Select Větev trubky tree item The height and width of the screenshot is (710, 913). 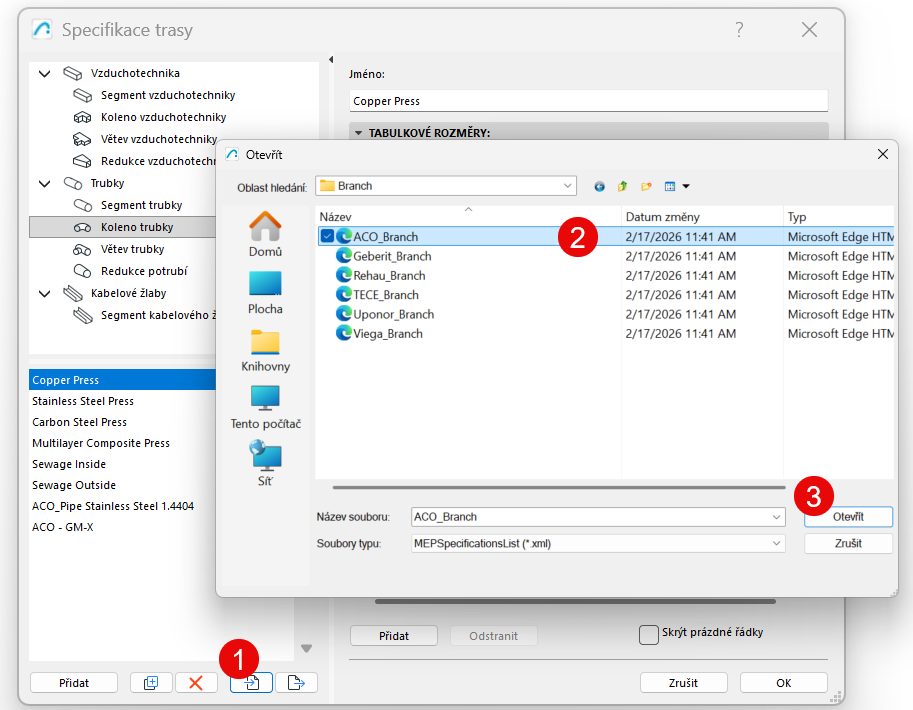[132, 249]
